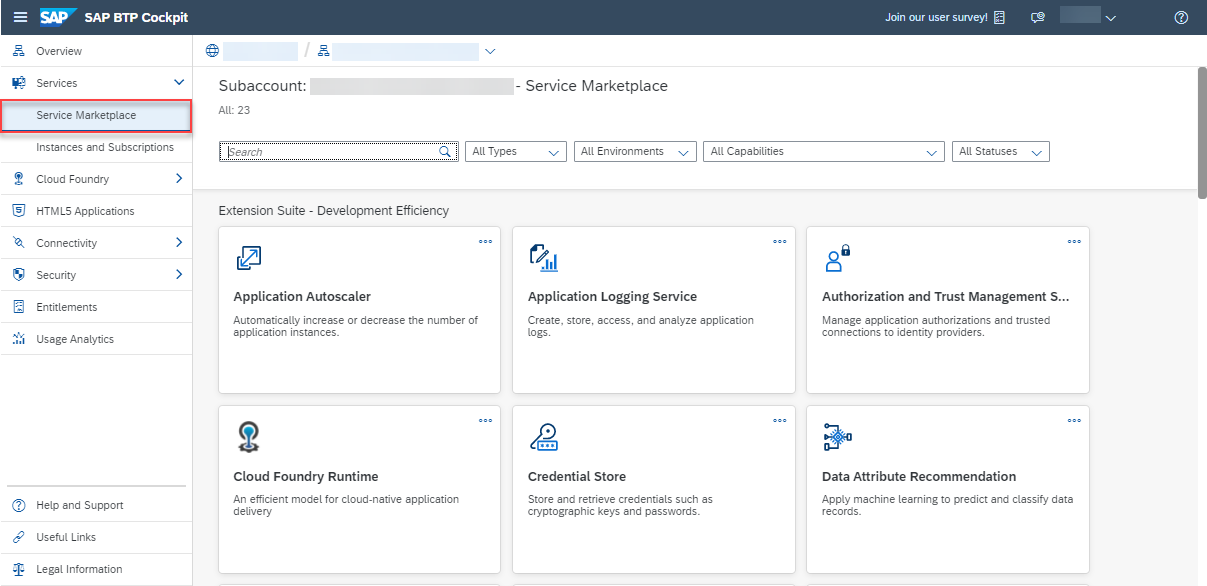The image size is (1207, 586).
Task: Open Legal Information entry
Action: click(96, 569)
